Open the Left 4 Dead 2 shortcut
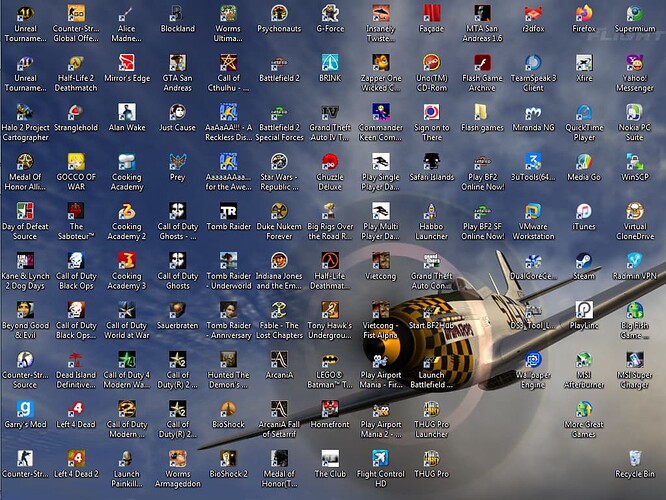The width and height of the screenshot is (666, 500). click(x=76, y=465)
